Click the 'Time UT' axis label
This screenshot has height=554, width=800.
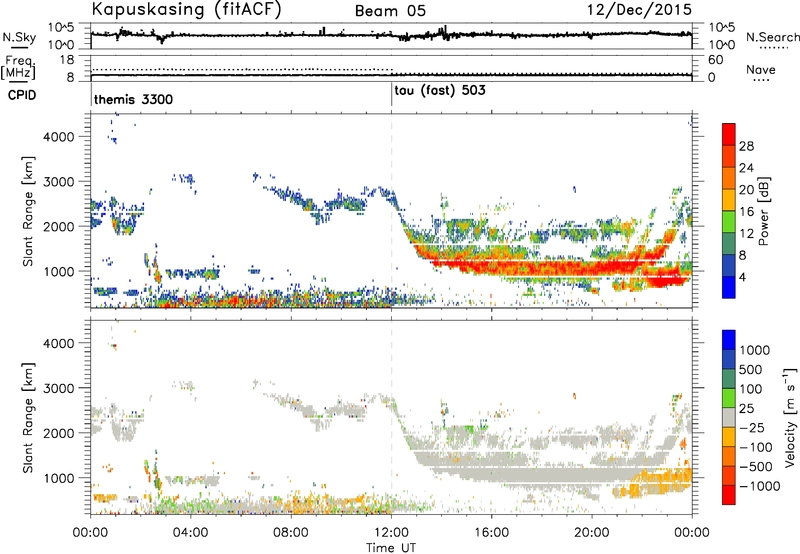point(391,548)
